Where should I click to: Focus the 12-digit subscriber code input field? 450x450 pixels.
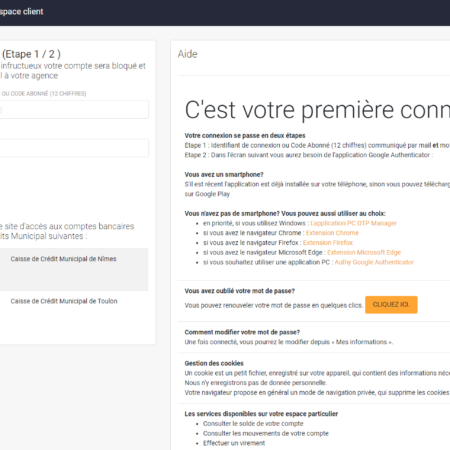[74, 110]
